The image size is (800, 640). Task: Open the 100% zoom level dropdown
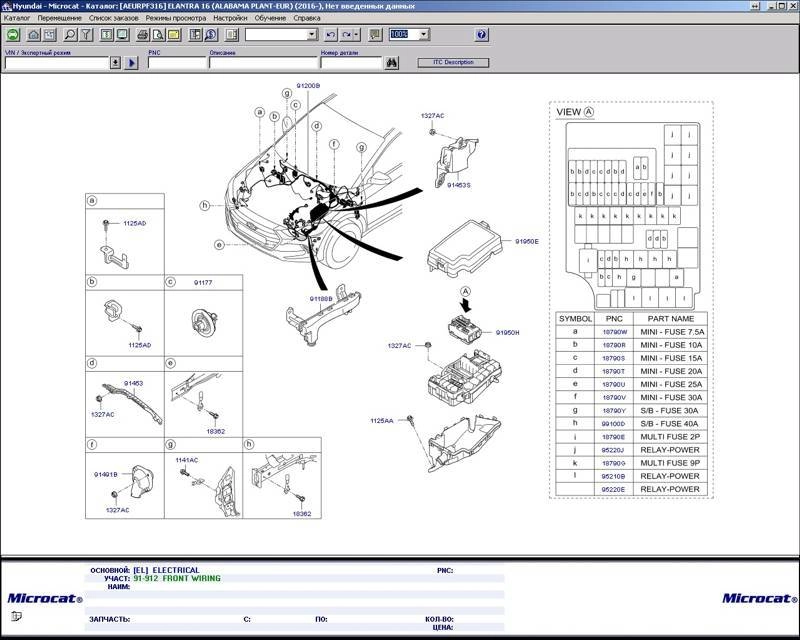tap(423, 35)
